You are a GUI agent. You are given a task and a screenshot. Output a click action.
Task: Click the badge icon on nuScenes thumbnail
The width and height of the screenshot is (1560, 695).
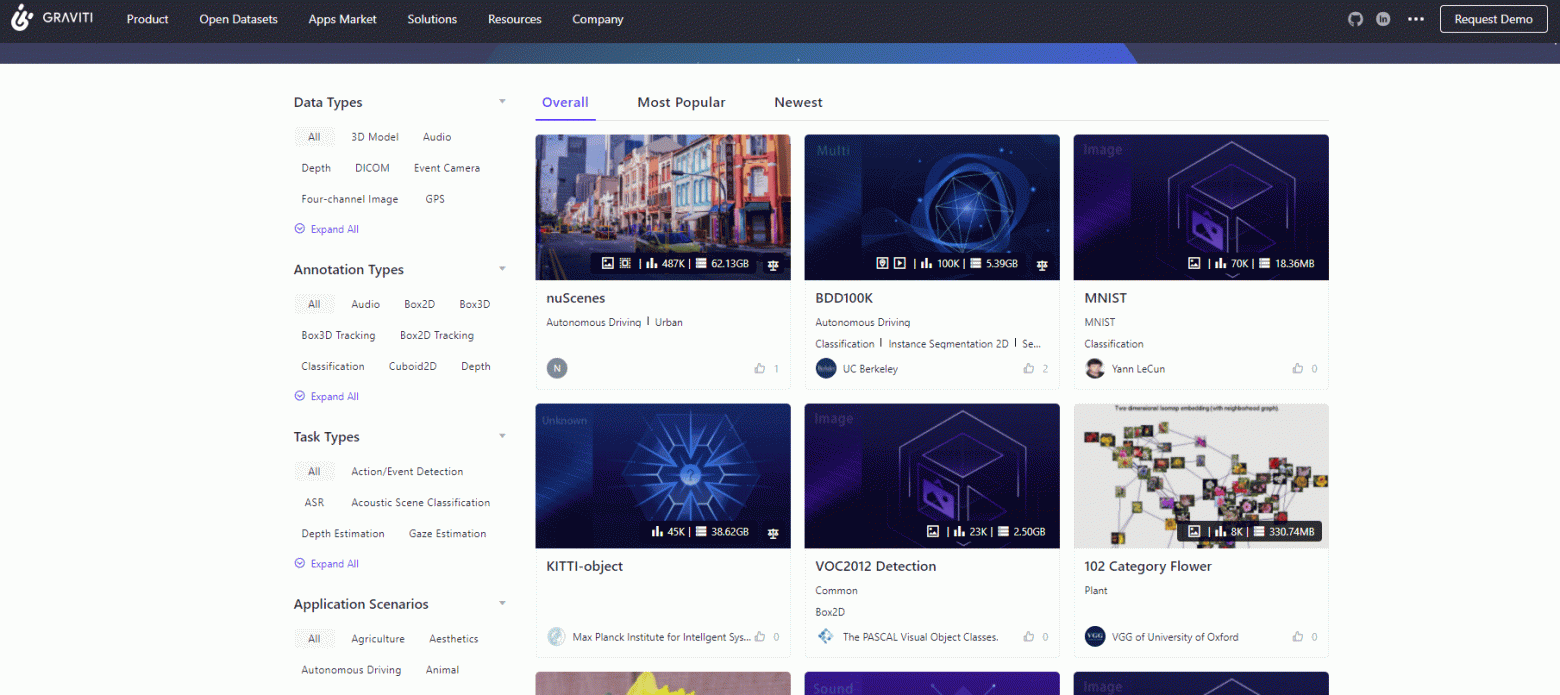[x=773, y=264]
